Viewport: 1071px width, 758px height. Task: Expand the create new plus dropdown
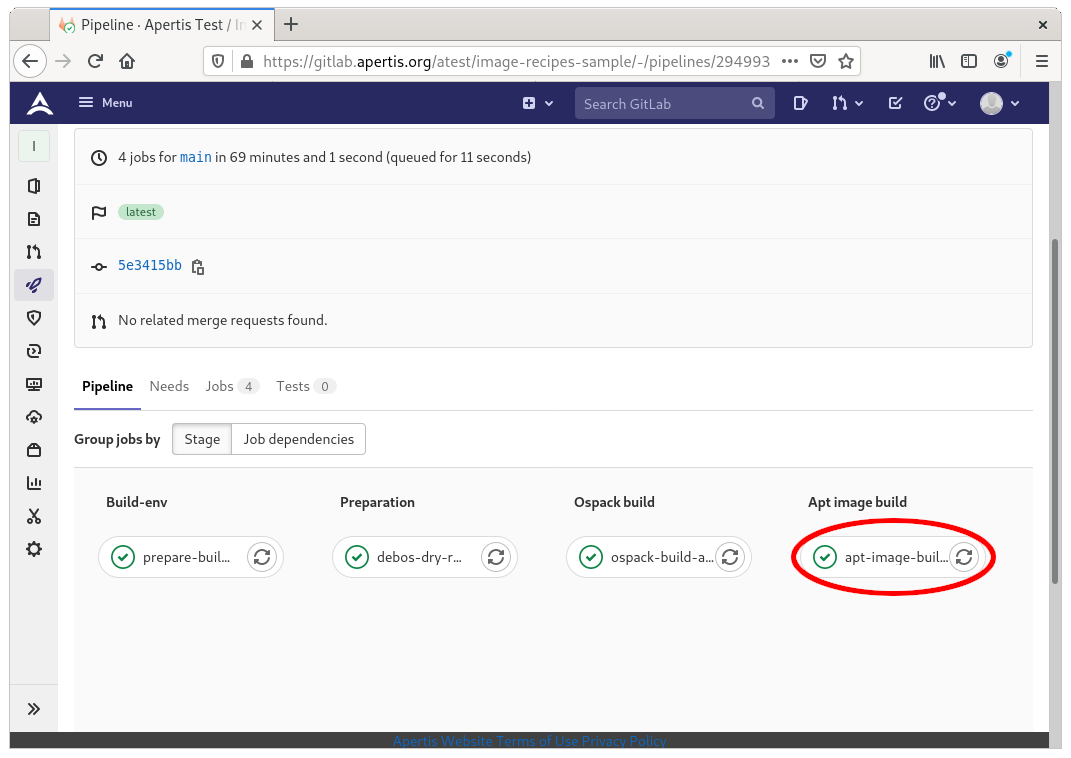pos(538,103)
